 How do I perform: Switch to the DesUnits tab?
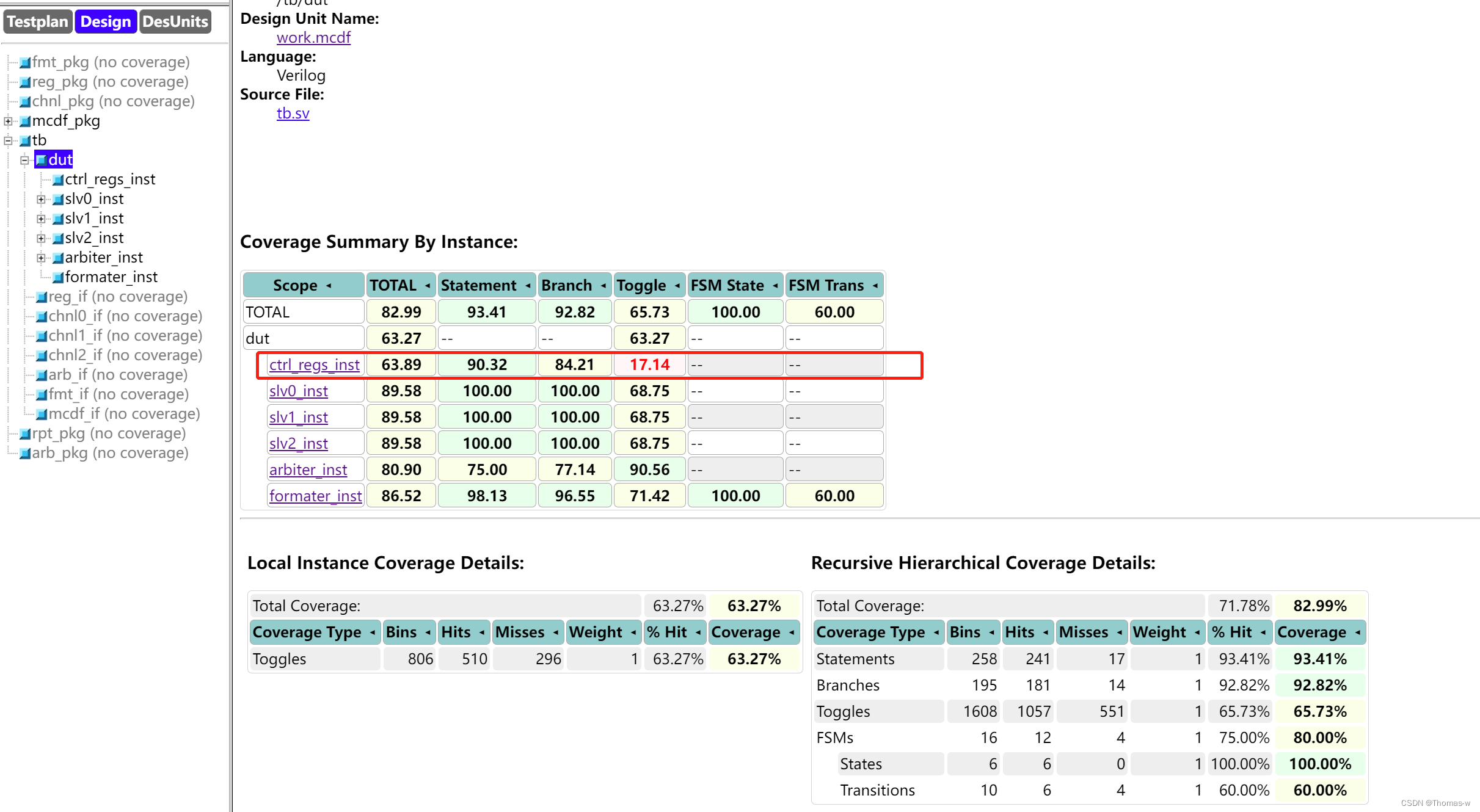coord(175,22)
